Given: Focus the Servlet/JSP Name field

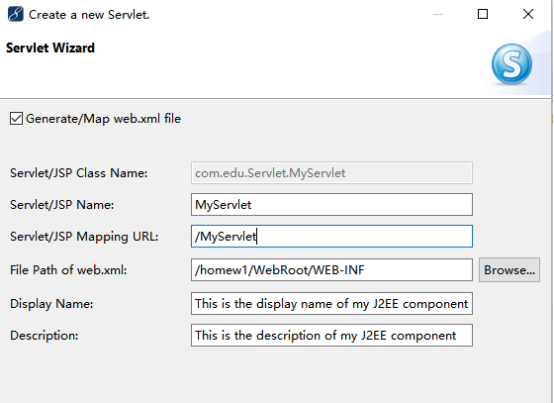Looking at the screenshot, I should click(332, 205).
